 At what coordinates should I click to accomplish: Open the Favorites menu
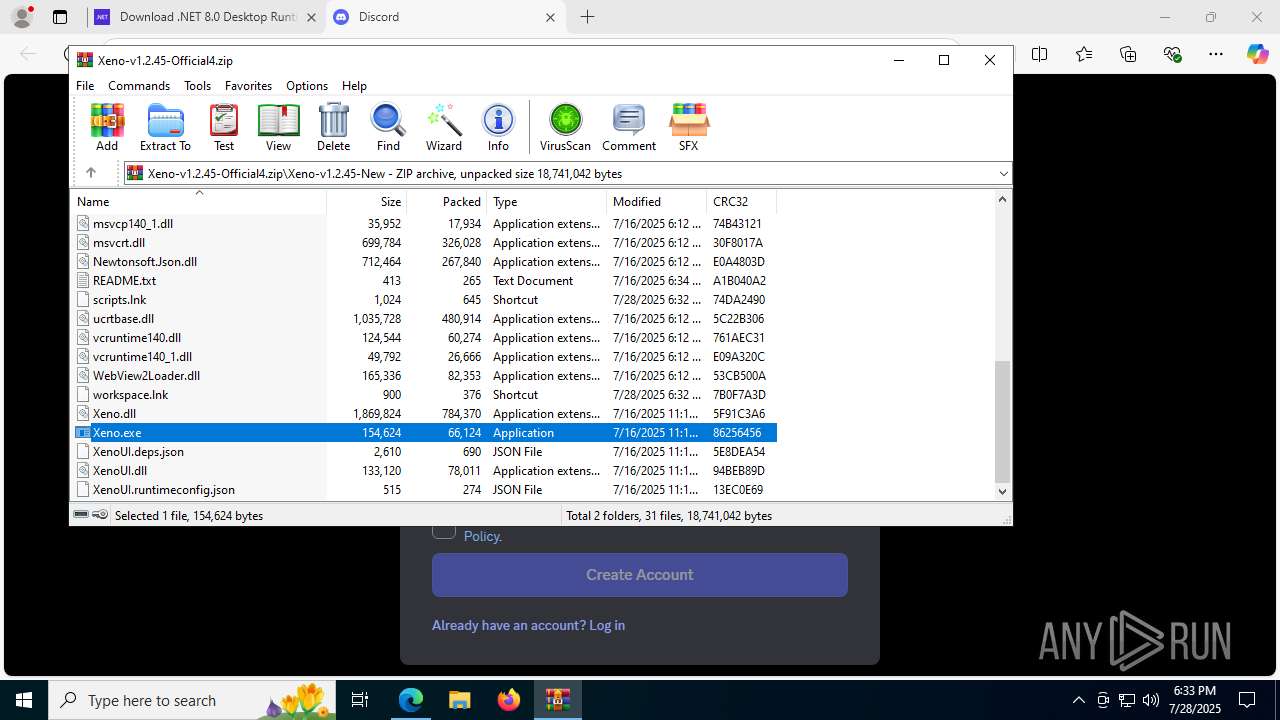pyautogui.click(x=248, y=86)
